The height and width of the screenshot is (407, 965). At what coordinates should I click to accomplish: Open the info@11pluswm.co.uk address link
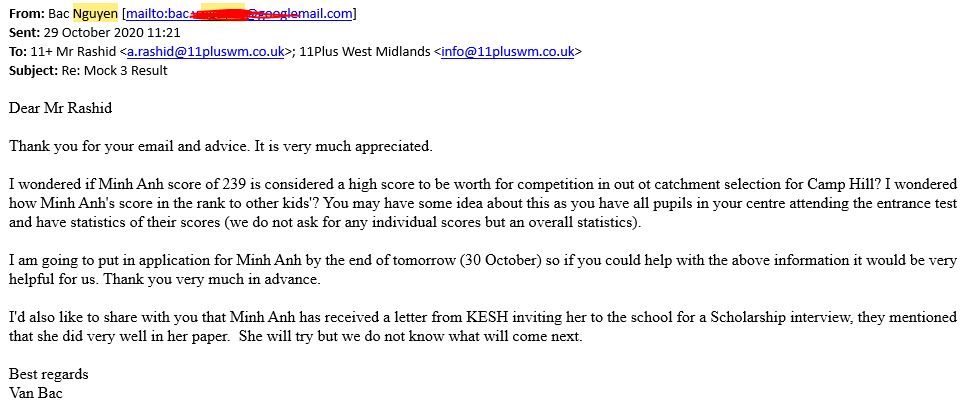click(x=508, y=52)
